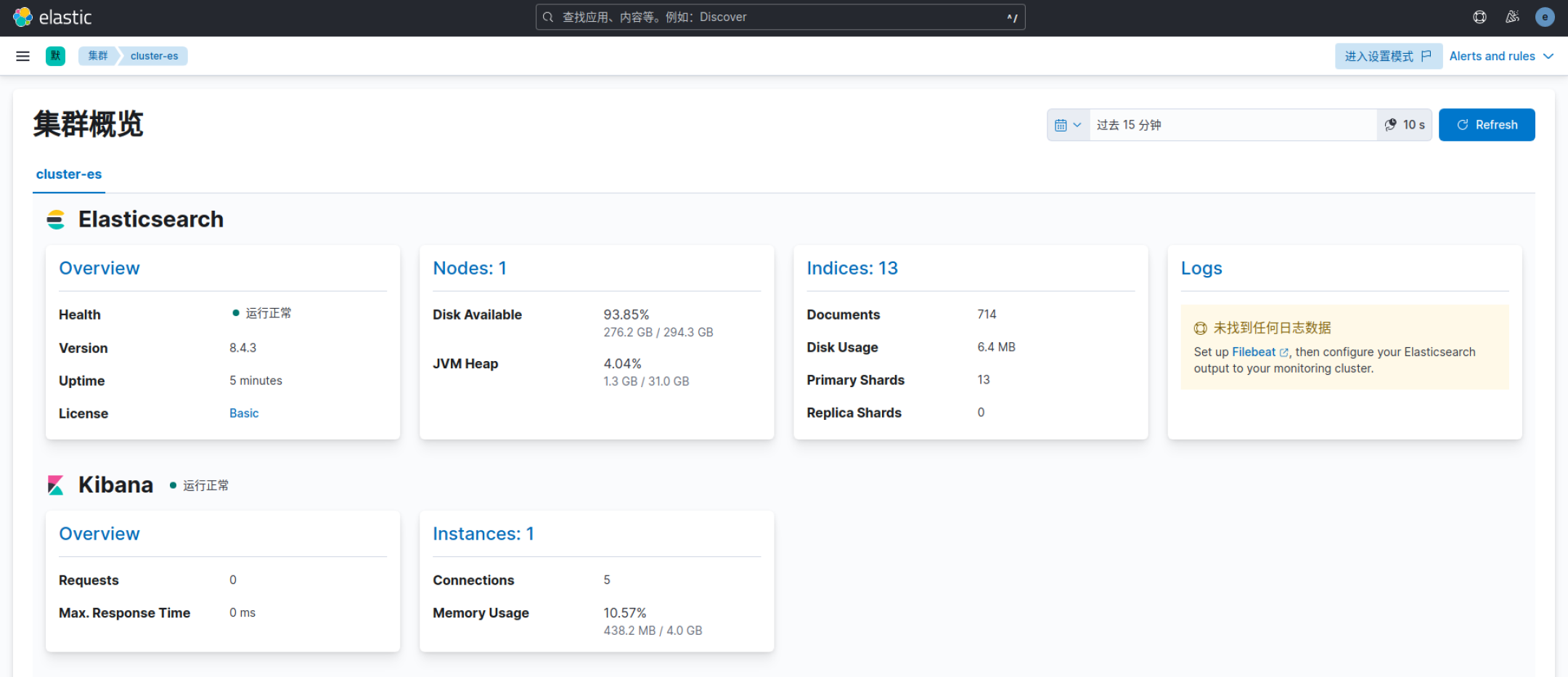Click the memory size 438.2 MB / 4.0 GB
This screenshot has width=1568, height=677.
coord(653,631)
